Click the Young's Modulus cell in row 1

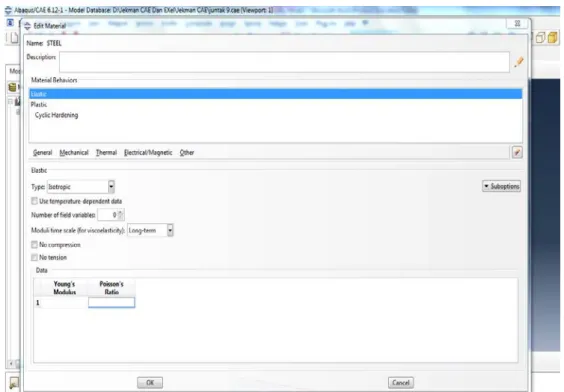coord(65,303)
